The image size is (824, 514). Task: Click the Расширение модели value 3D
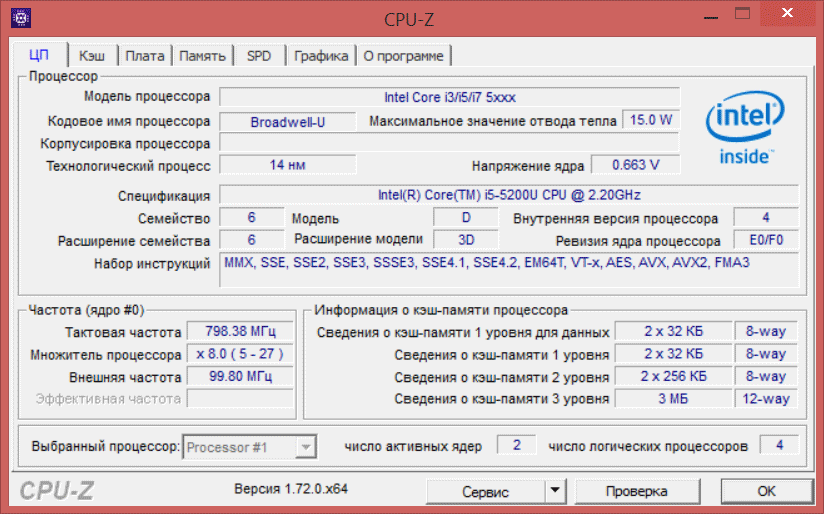point(466,240)
